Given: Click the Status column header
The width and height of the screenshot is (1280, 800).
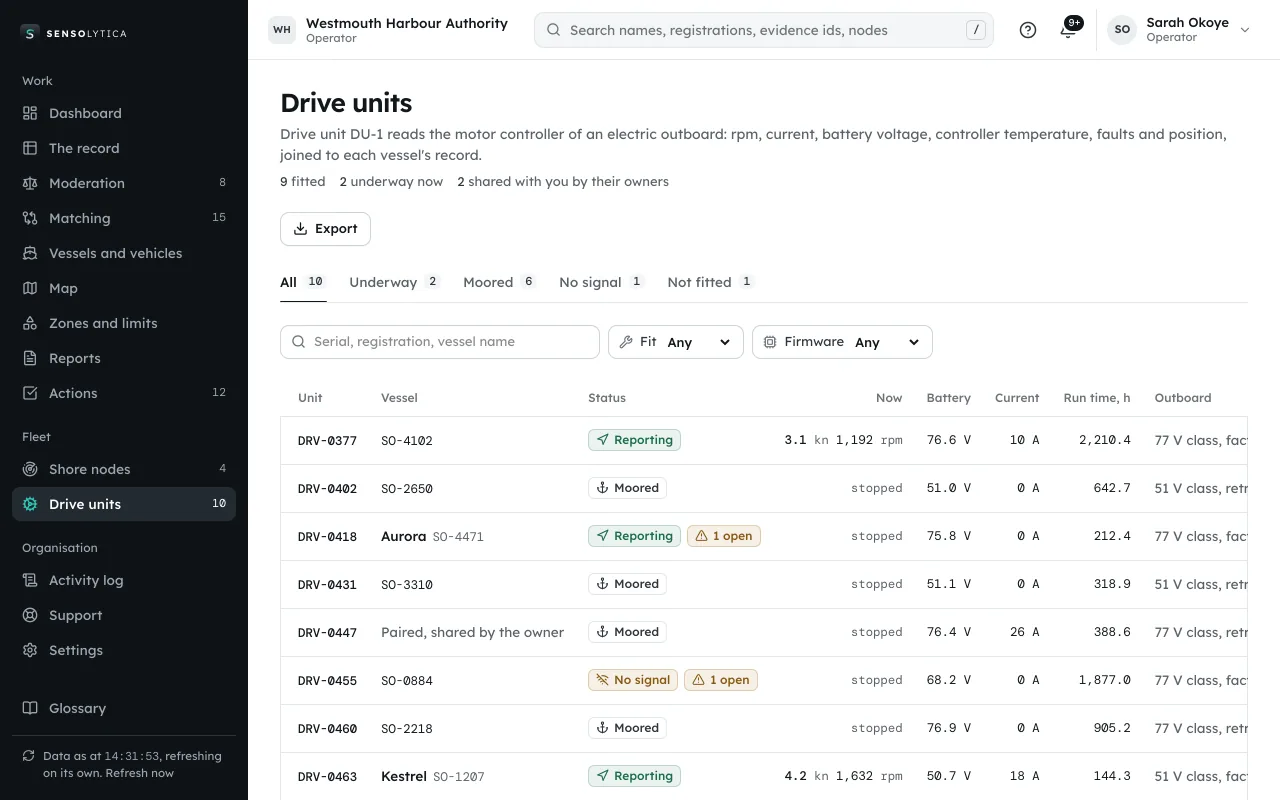Looking at the screenshot, I should coord(607,398).
